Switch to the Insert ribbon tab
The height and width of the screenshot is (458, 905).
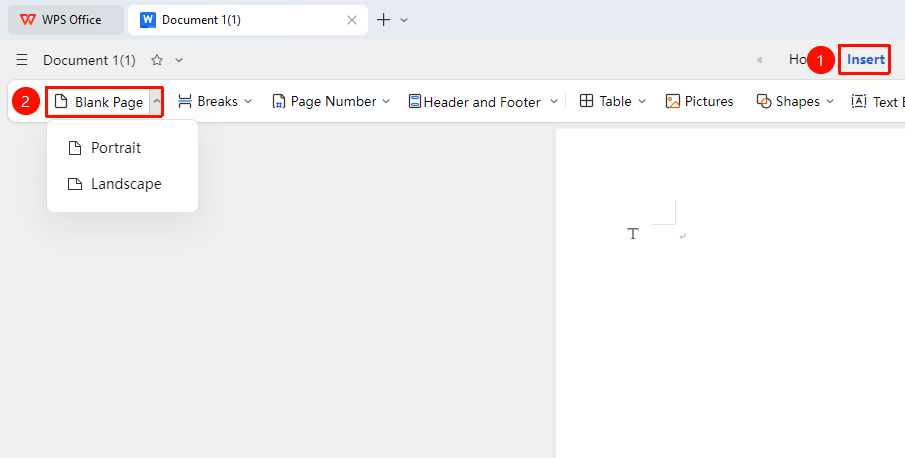[x=865, y=59]
